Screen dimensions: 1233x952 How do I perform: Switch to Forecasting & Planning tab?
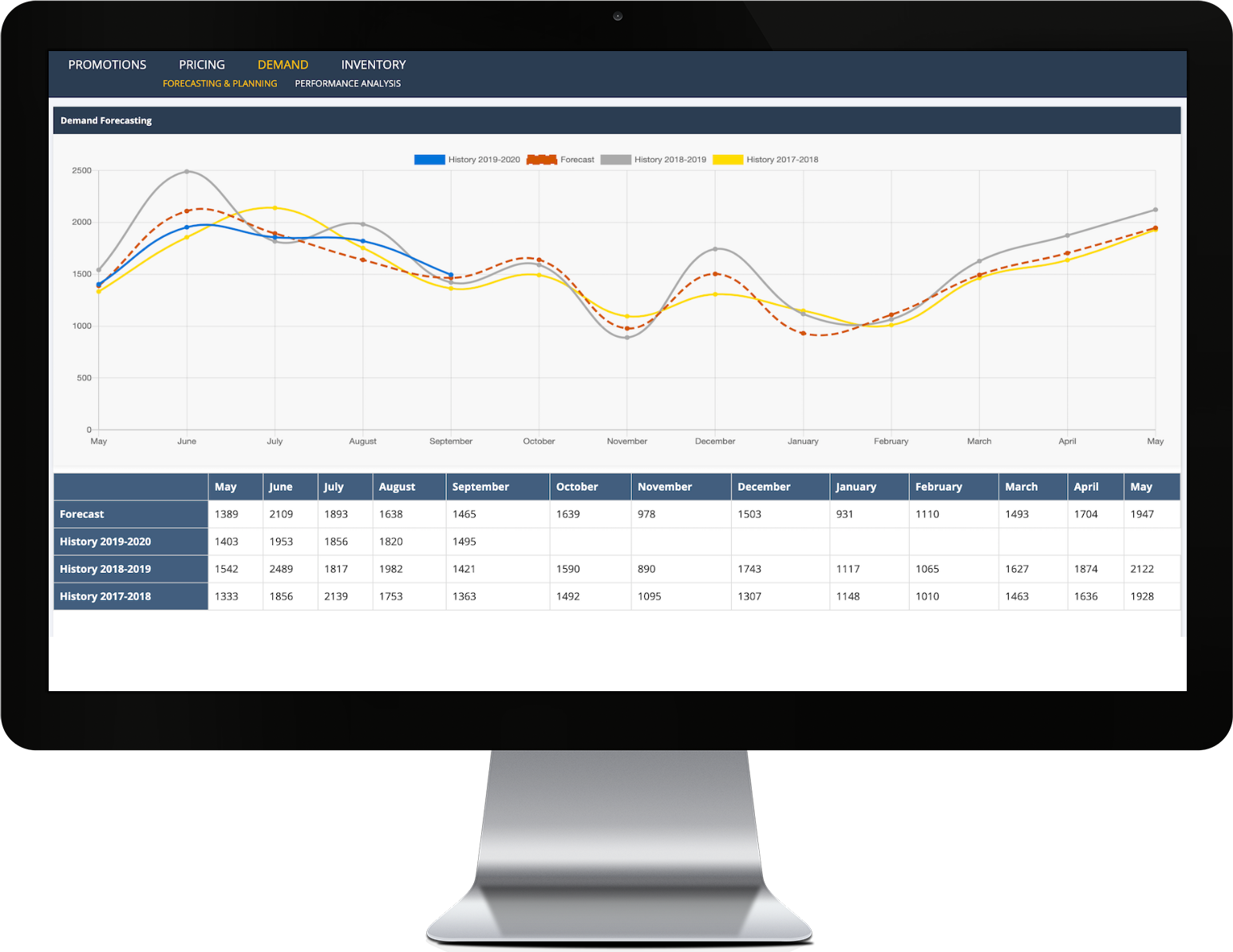tap(220, 84)
